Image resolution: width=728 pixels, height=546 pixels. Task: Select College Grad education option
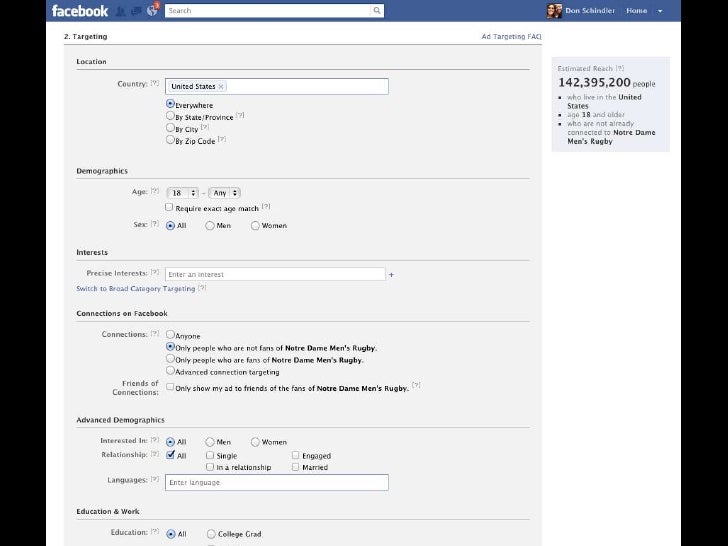click(x=211, y=534)
